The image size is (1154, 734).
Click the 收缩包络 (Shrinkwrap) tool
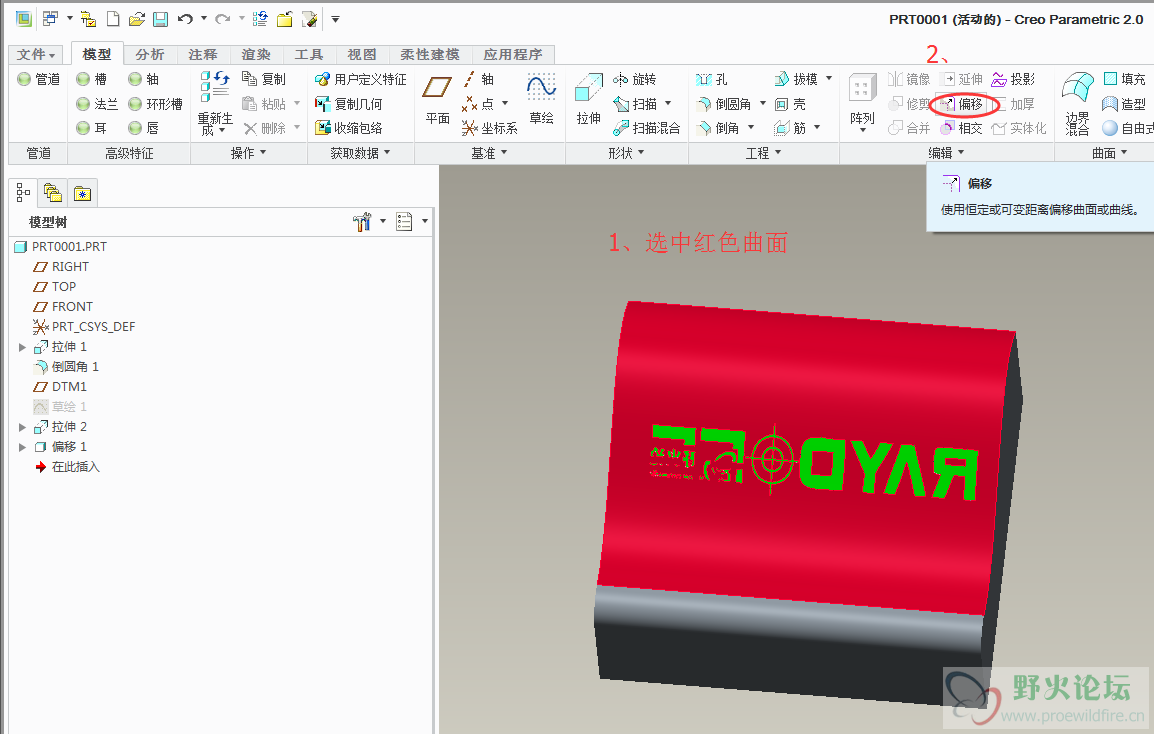[x=349, y=128]
